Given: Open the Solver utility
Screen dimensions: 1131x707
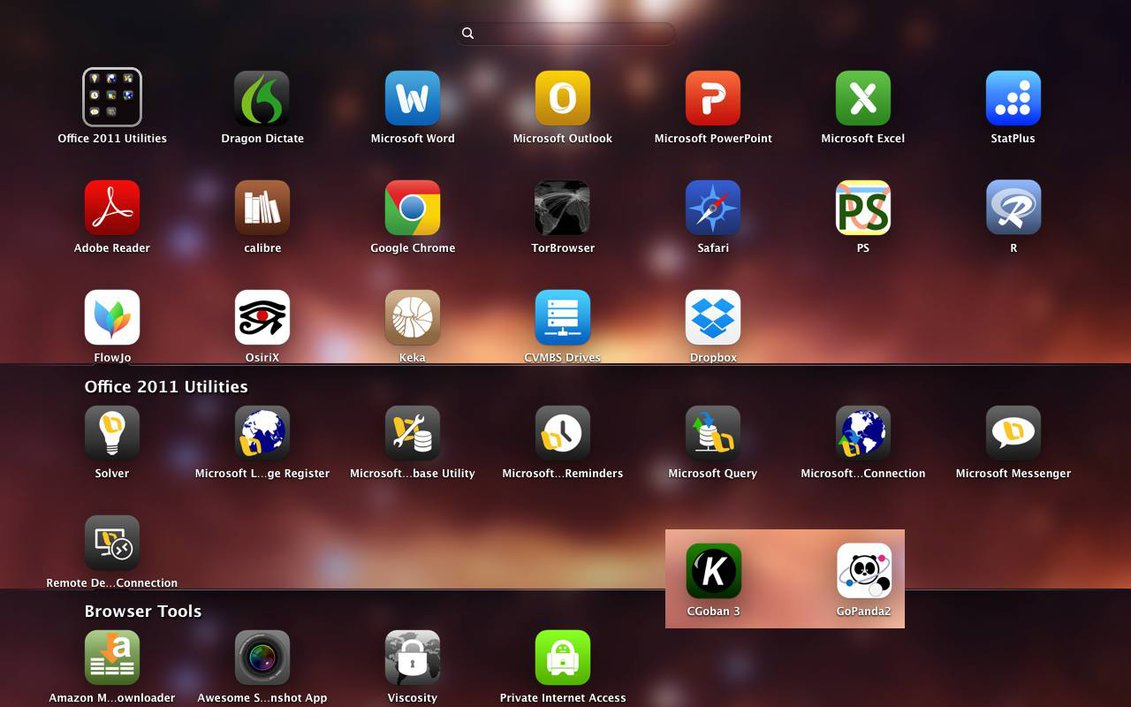Looking at the screenshot, I should [112, 433].
